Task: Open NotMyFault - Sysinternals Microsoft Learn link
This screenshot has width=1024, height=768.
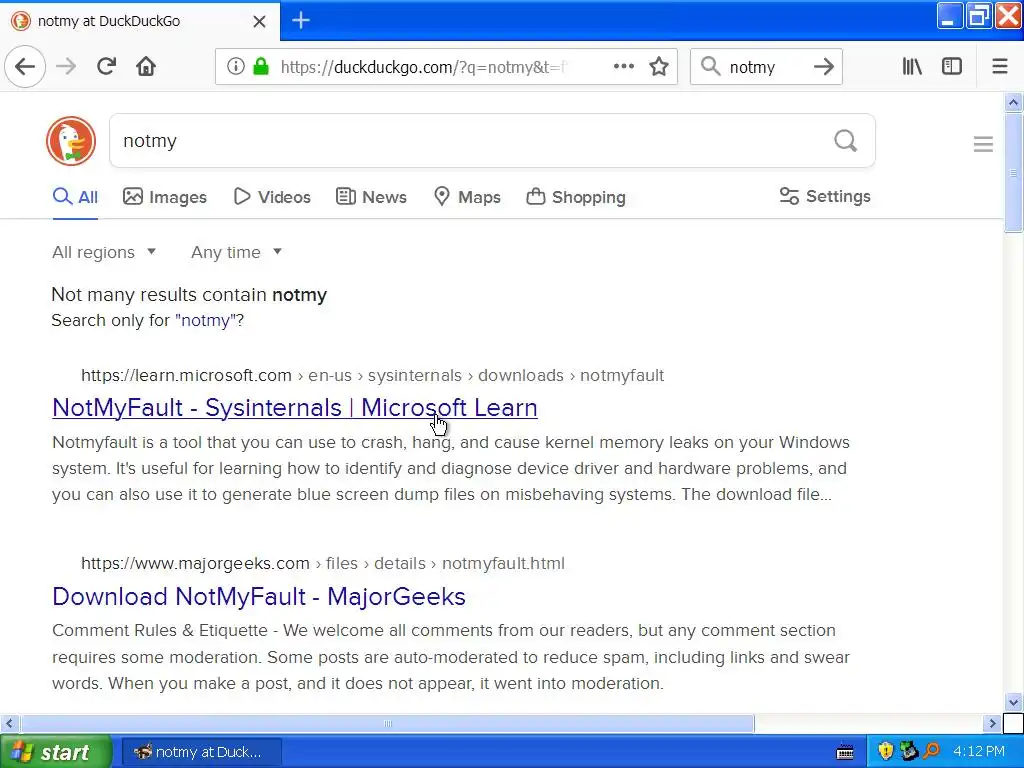Action: 295,408
